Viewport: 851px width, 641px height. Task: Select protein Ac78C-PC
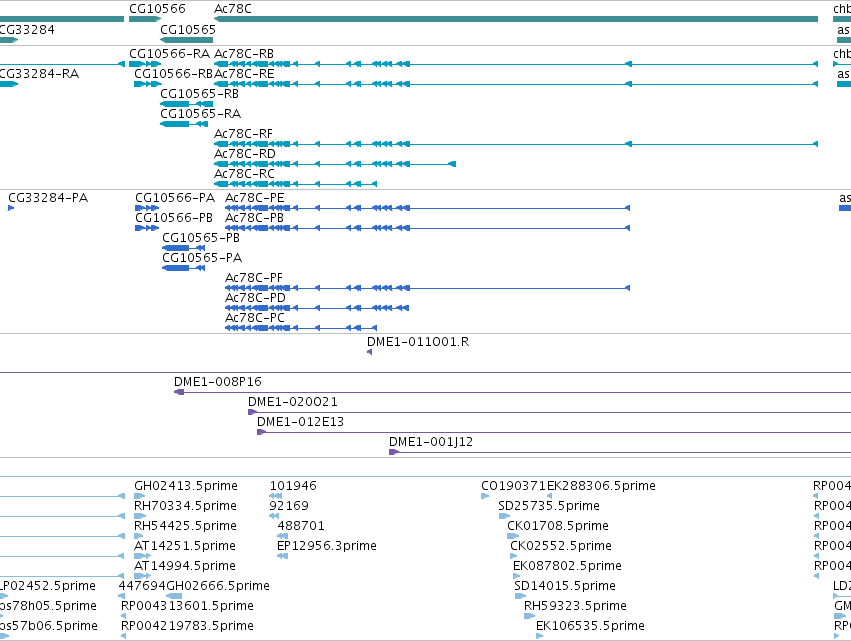pos(301,328)
